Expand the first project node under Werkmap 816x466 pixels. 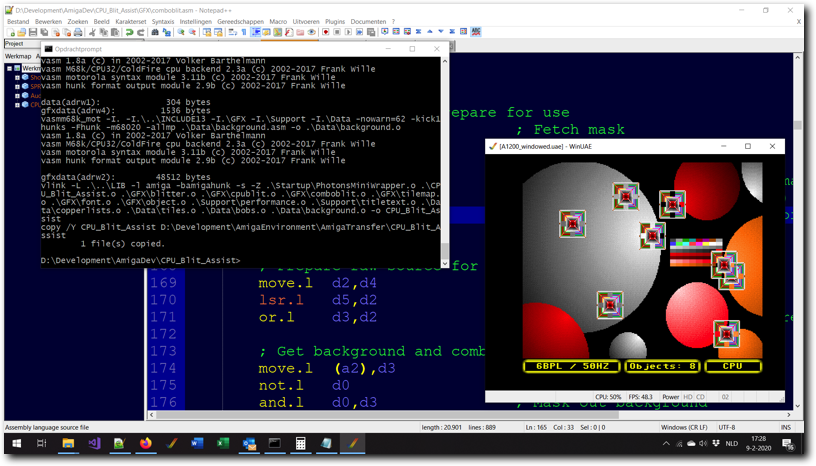pos(17,77)
